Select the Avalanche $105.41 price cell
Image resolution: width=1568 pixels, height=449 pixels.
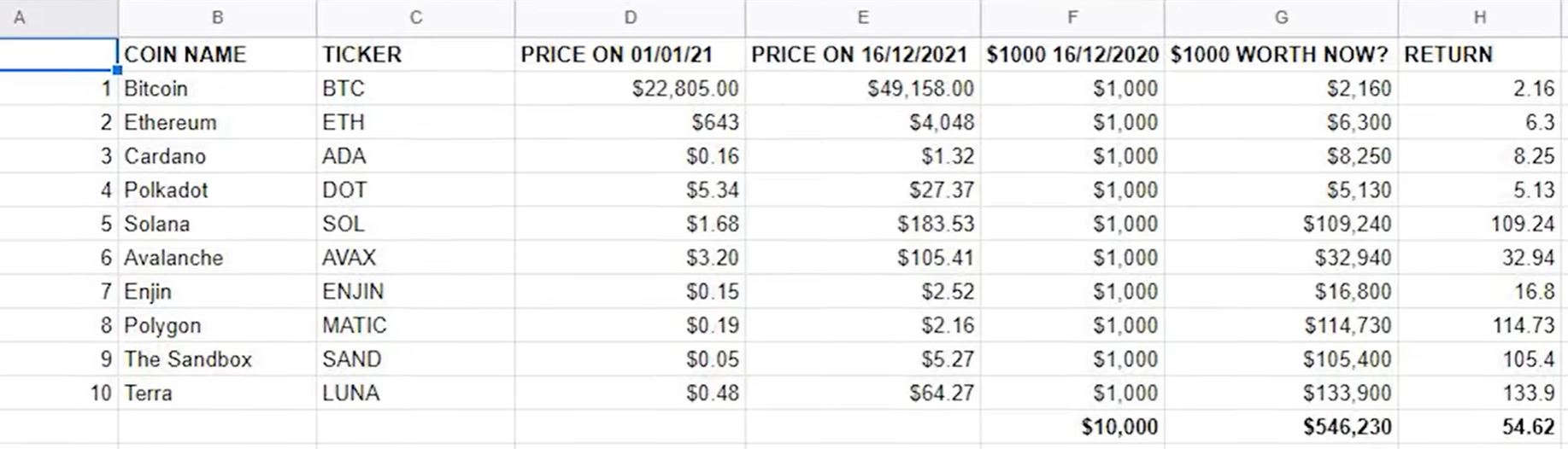click(x=863, y=258)
